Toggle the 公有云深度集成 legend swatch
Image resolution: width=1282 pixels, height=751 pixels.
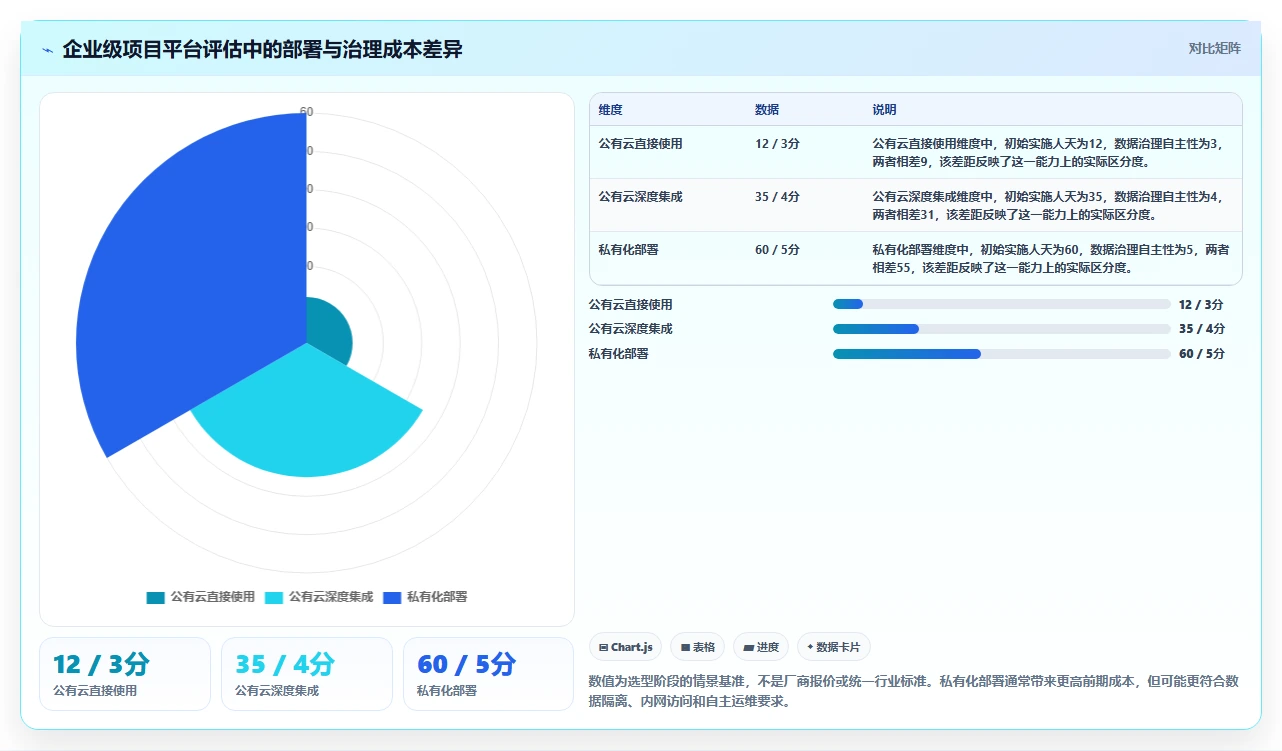tap(274, 597)
